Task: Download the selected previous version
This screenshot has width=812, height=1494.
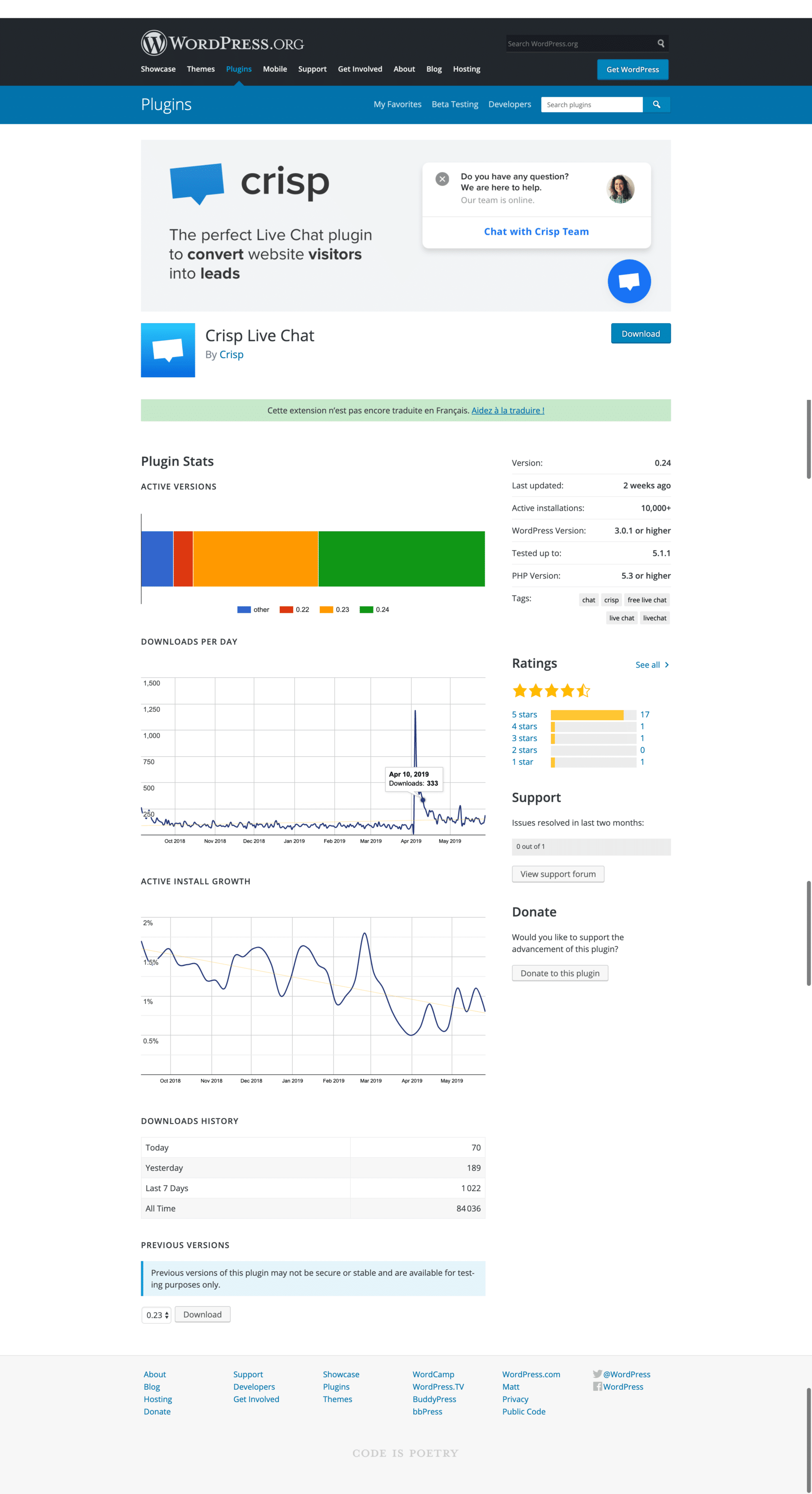Action: click(x=203, y=1314)
